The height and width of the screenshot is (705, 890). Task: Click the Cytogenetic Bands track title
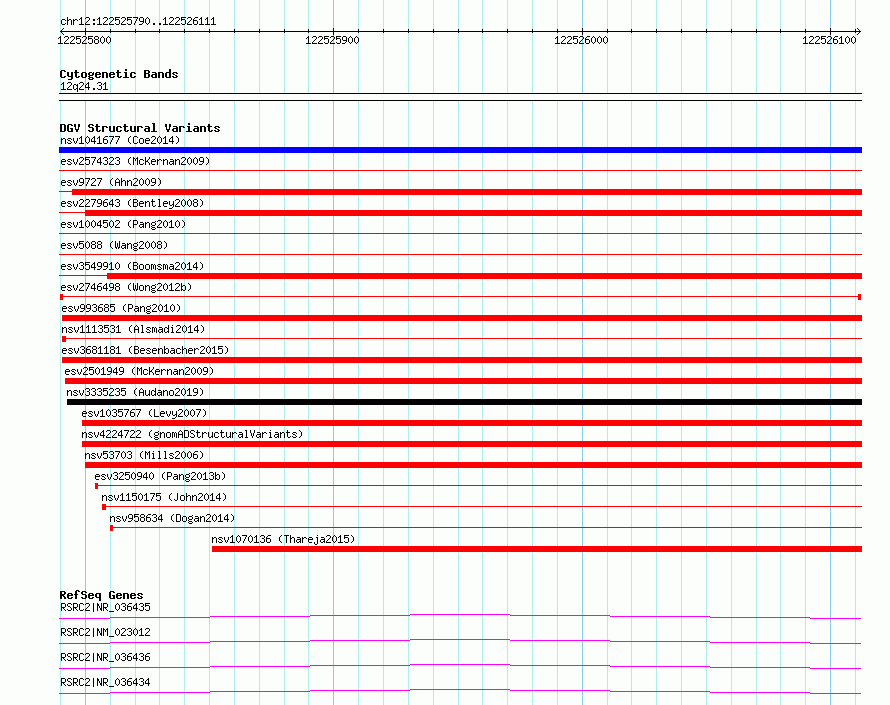pyautogui.click(x=119, y=74)
